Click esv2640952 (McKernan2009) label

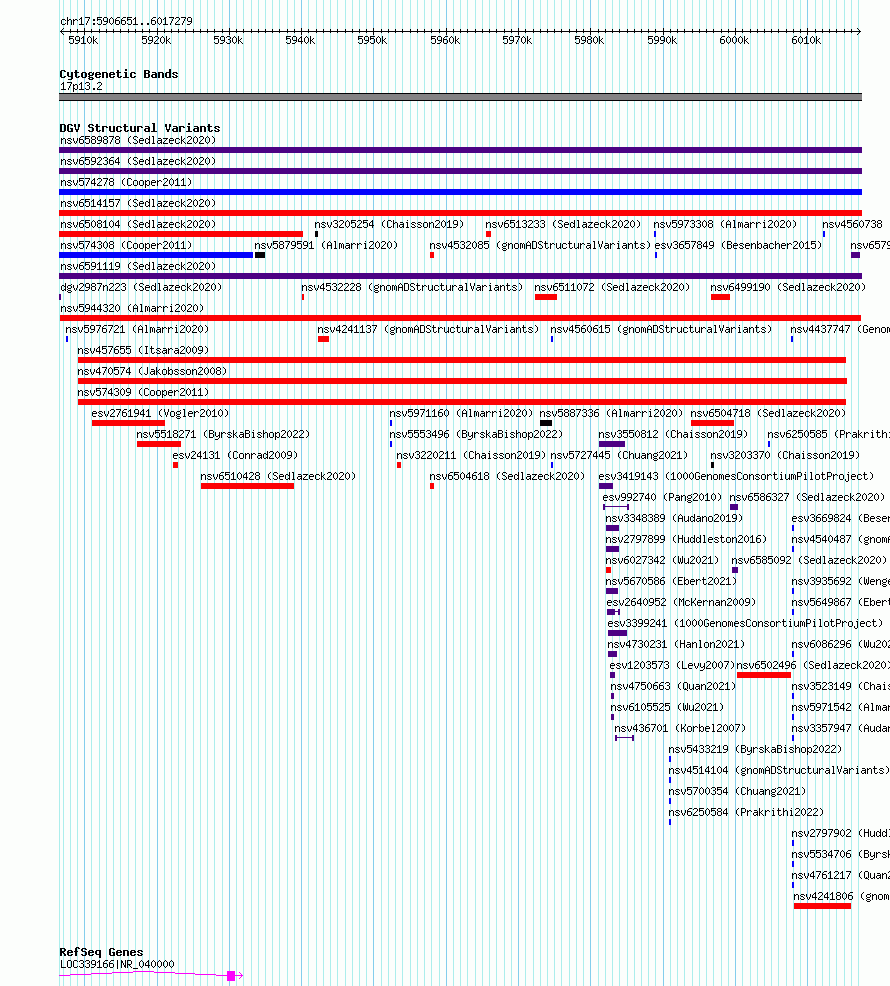click(681, 602)
